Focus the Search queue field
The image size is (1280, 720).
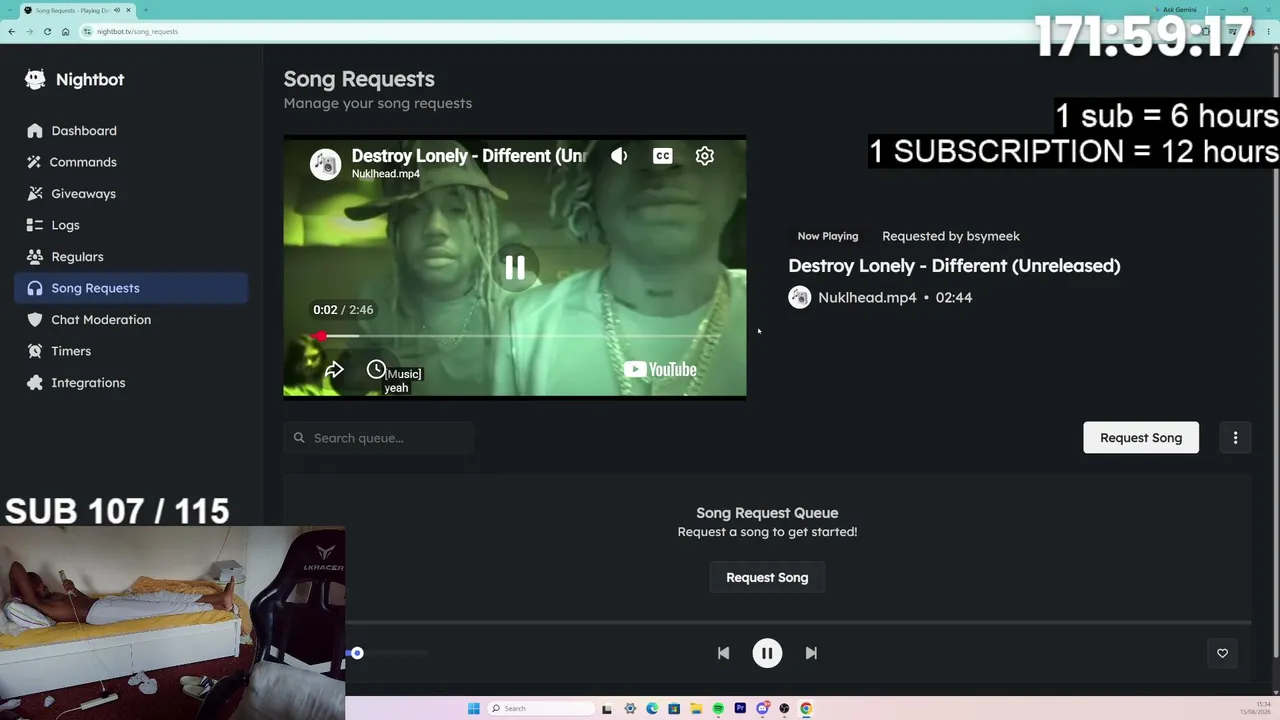click(379, 438)
